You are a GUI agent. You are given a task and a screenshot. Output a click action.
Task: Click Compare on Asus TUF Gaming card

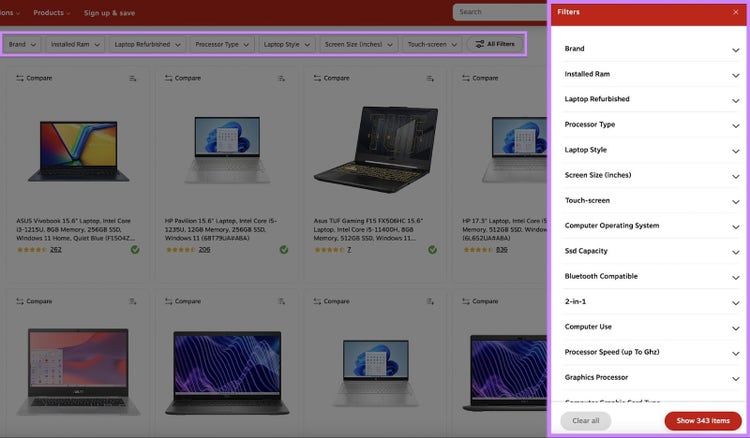point(331,78)
